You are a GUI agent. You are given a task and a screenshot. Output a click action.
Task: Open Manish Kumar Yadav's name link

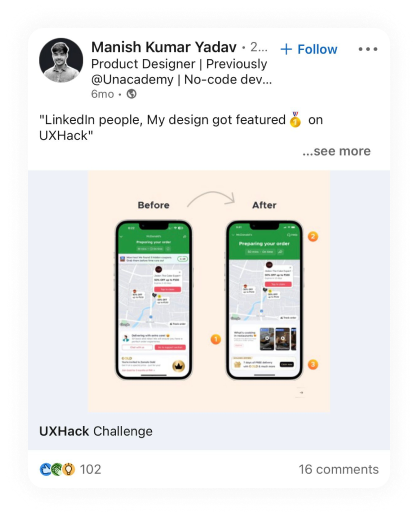[164, 47]
